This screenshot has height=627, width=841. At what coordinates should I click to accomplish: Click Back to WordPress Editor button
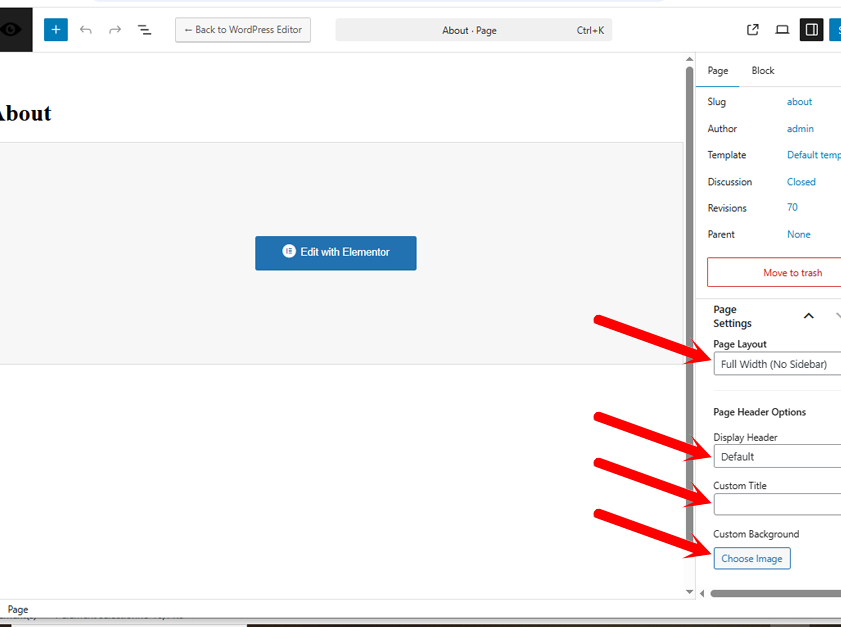point(243,30)
